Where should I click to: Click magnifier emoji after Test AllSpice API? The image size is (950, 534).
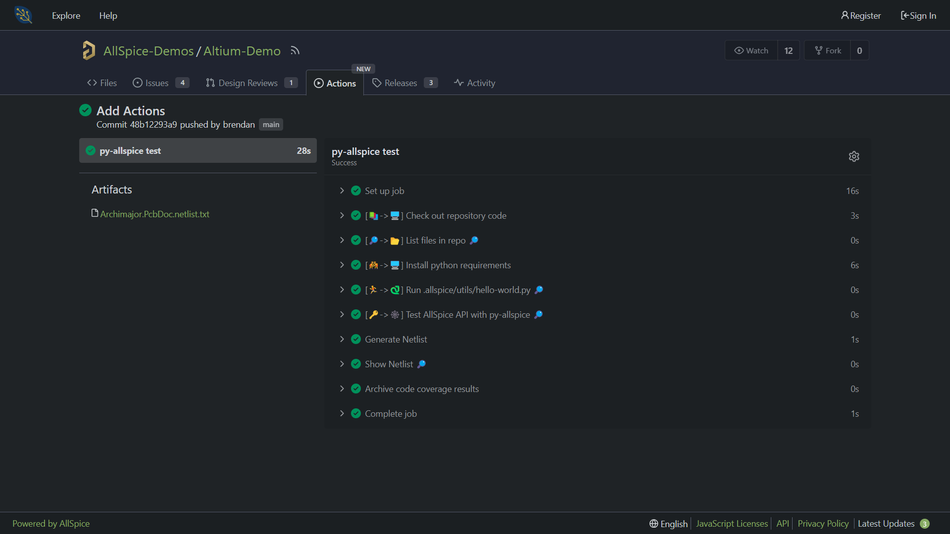539,315
